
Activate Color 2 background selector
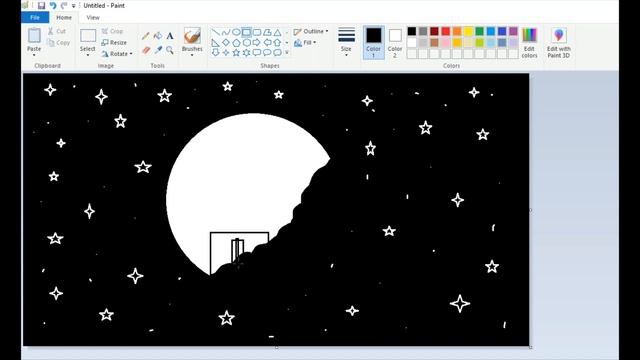coord(395,43)
